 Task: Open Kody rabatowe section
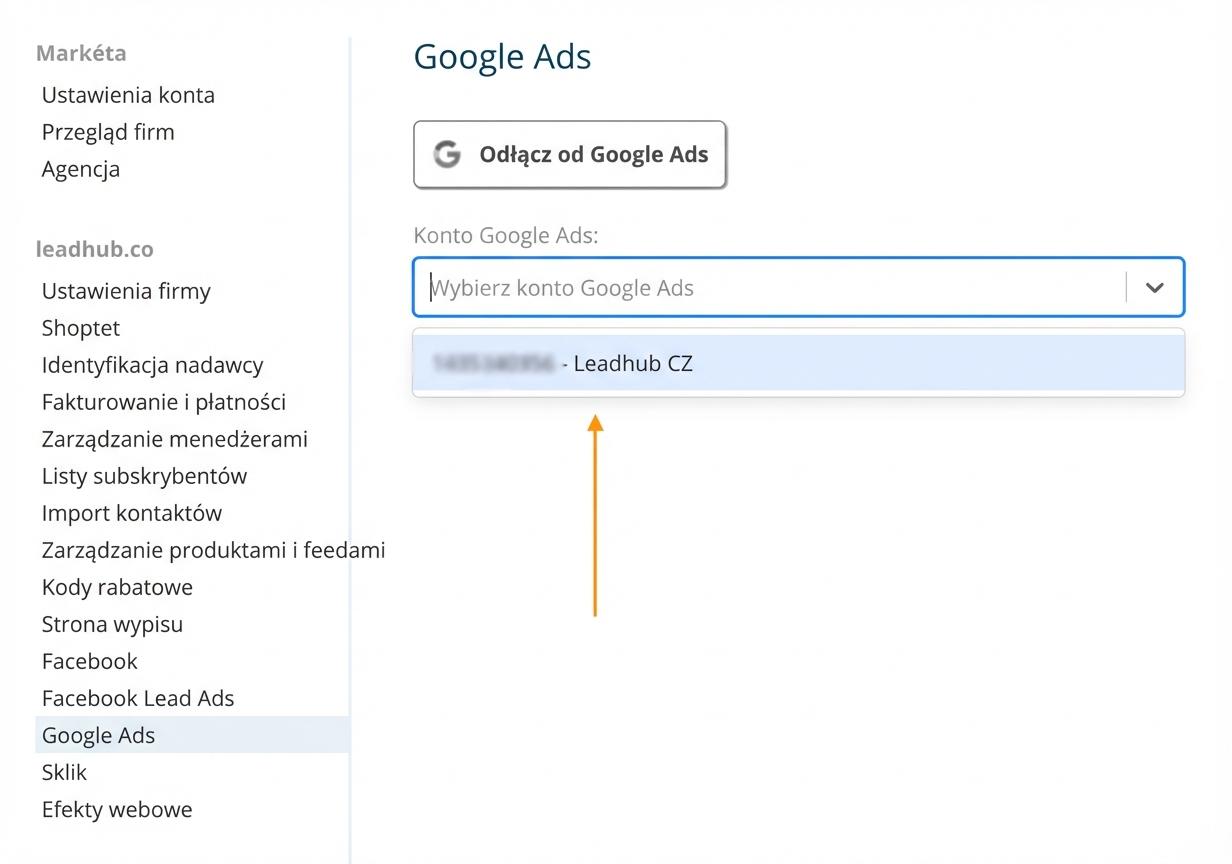[x=117, y=587]
